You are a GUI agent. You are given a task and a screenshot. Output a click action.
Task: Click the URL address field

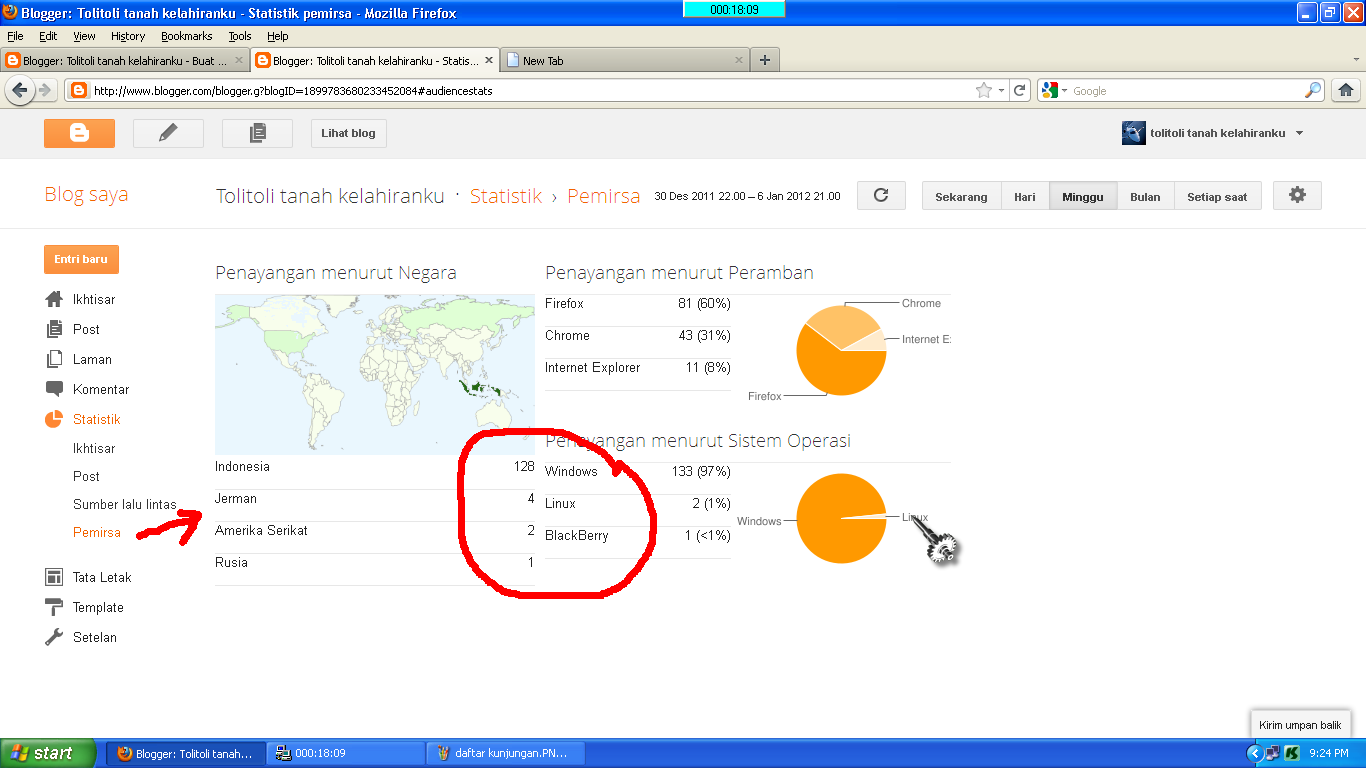pyautogui.click(x=530, y=90)
